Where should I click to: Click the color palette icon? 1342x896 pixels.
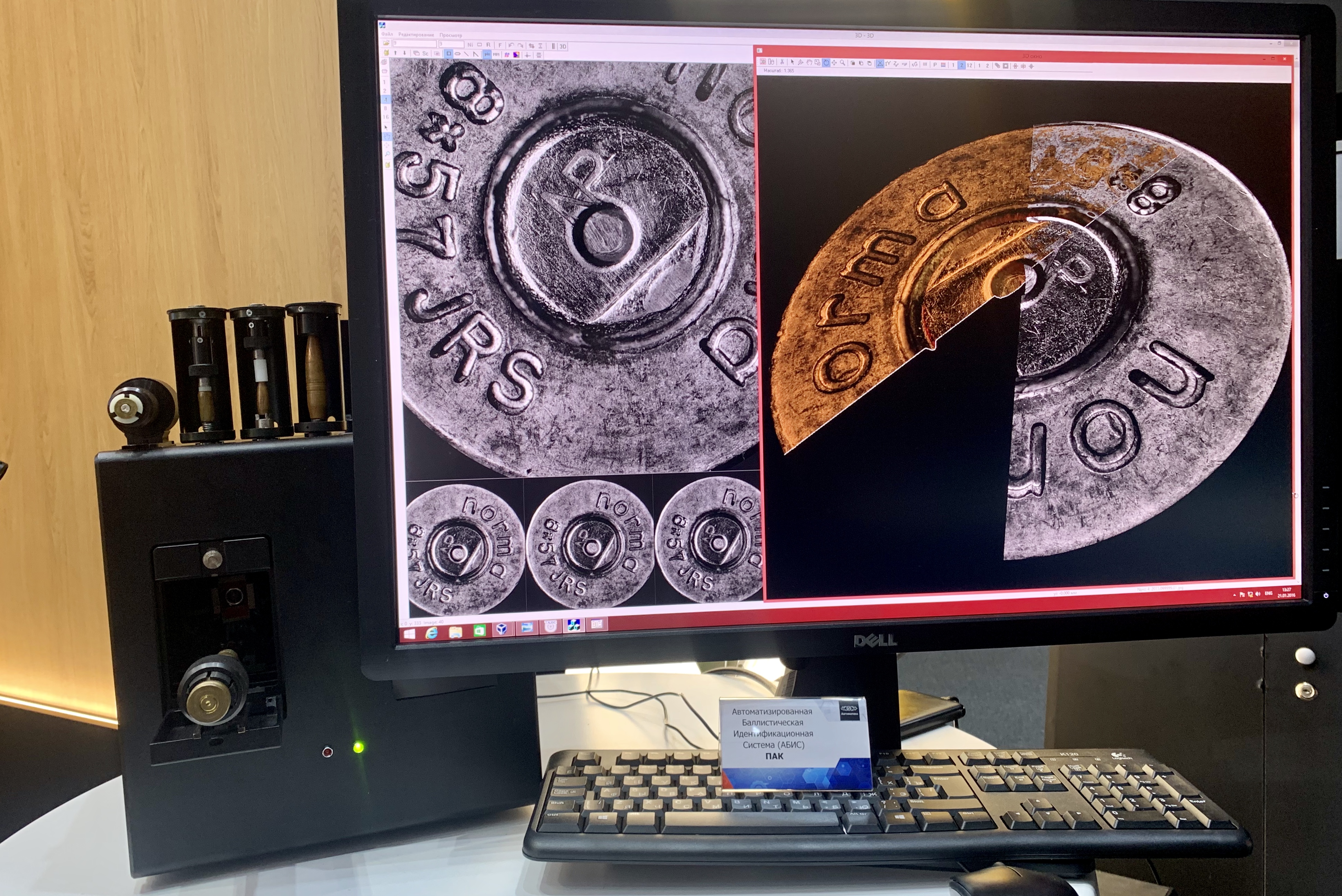point(516,55)
